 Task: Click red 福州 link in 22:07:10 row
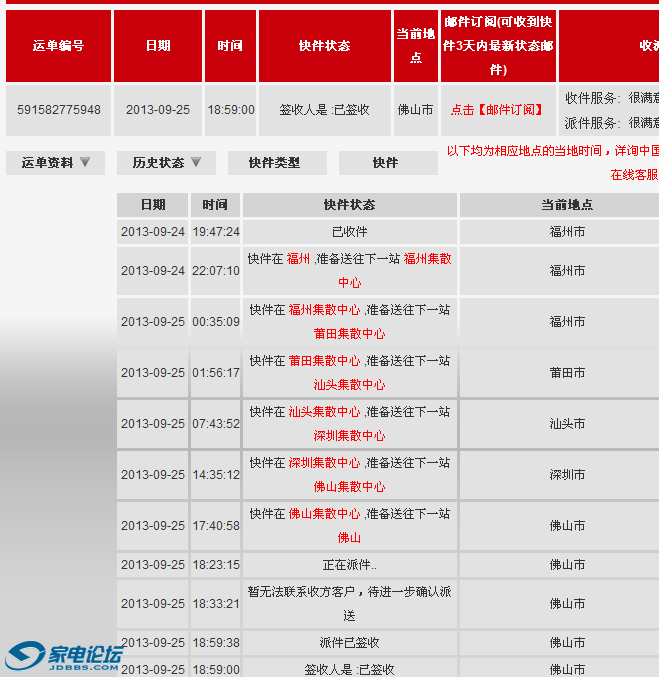(298, 258)
